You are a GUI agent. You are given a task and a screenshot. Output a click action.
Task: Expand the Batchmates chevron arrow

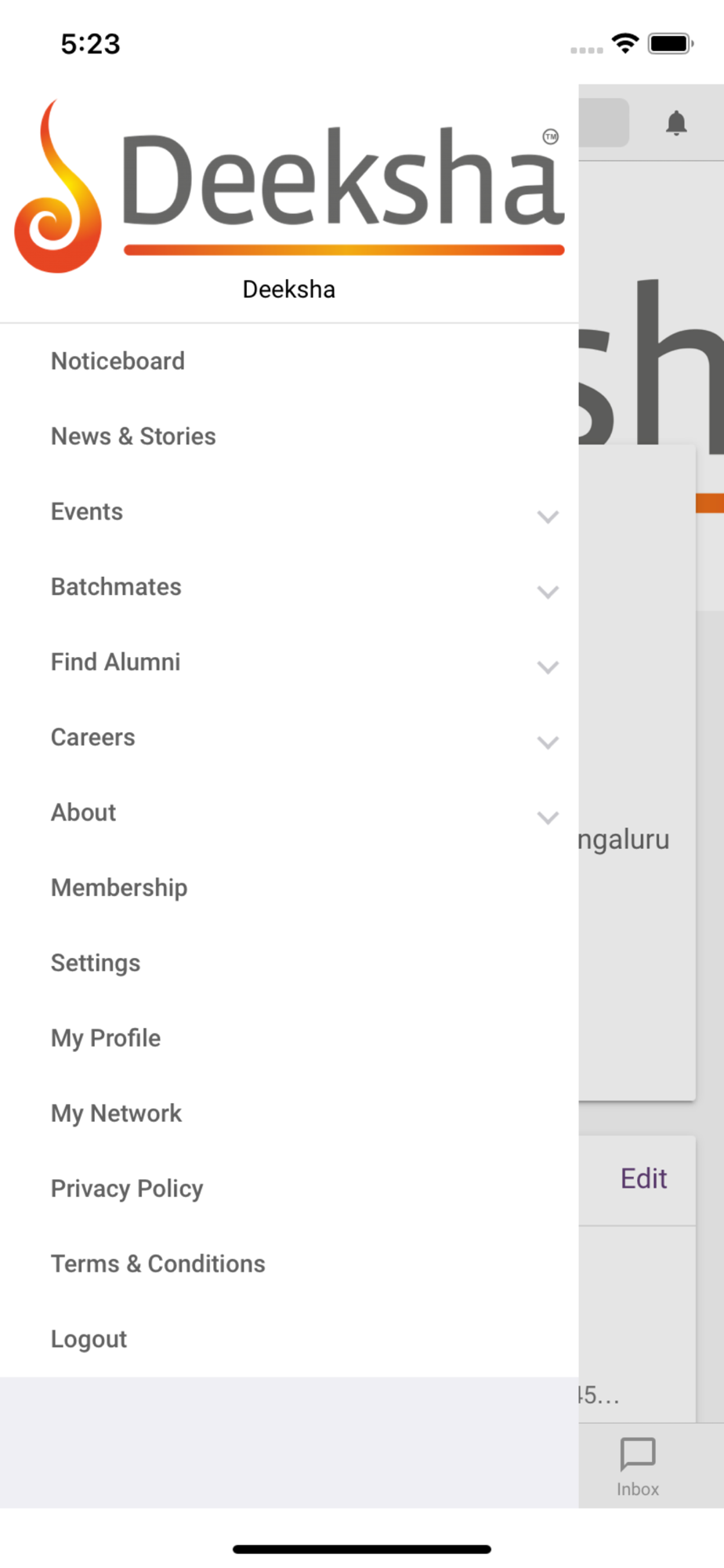[x=548, y=591]
